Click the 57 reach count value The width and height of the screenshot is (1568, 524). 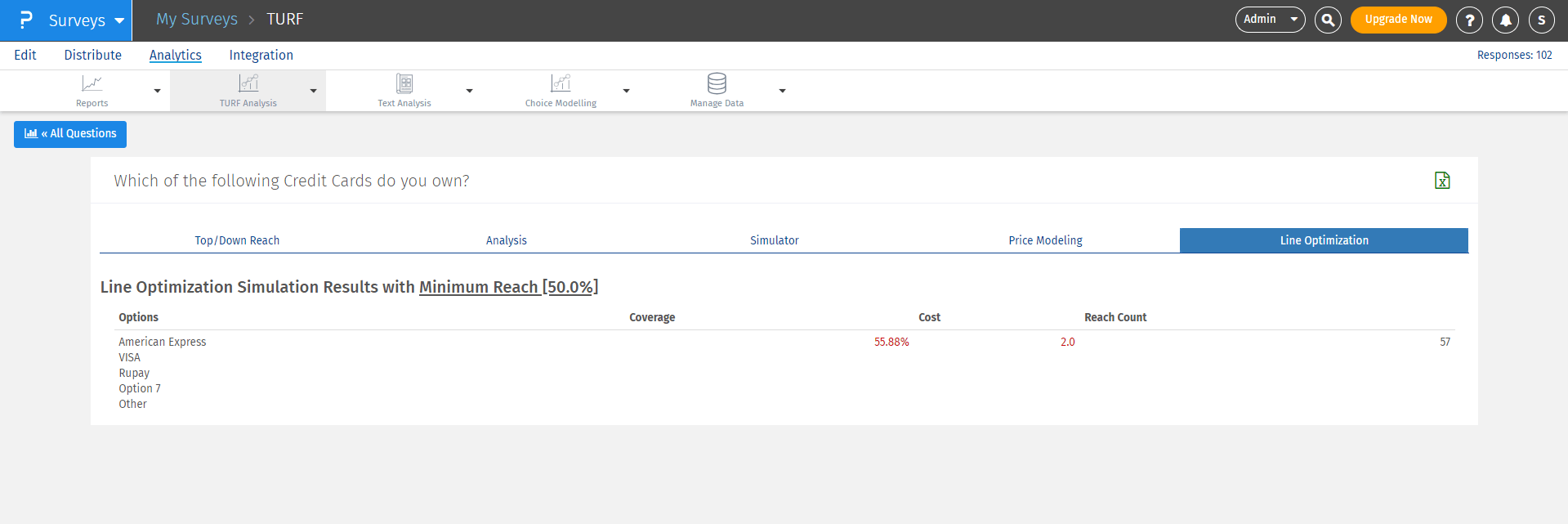click(x=1445, y=342)
